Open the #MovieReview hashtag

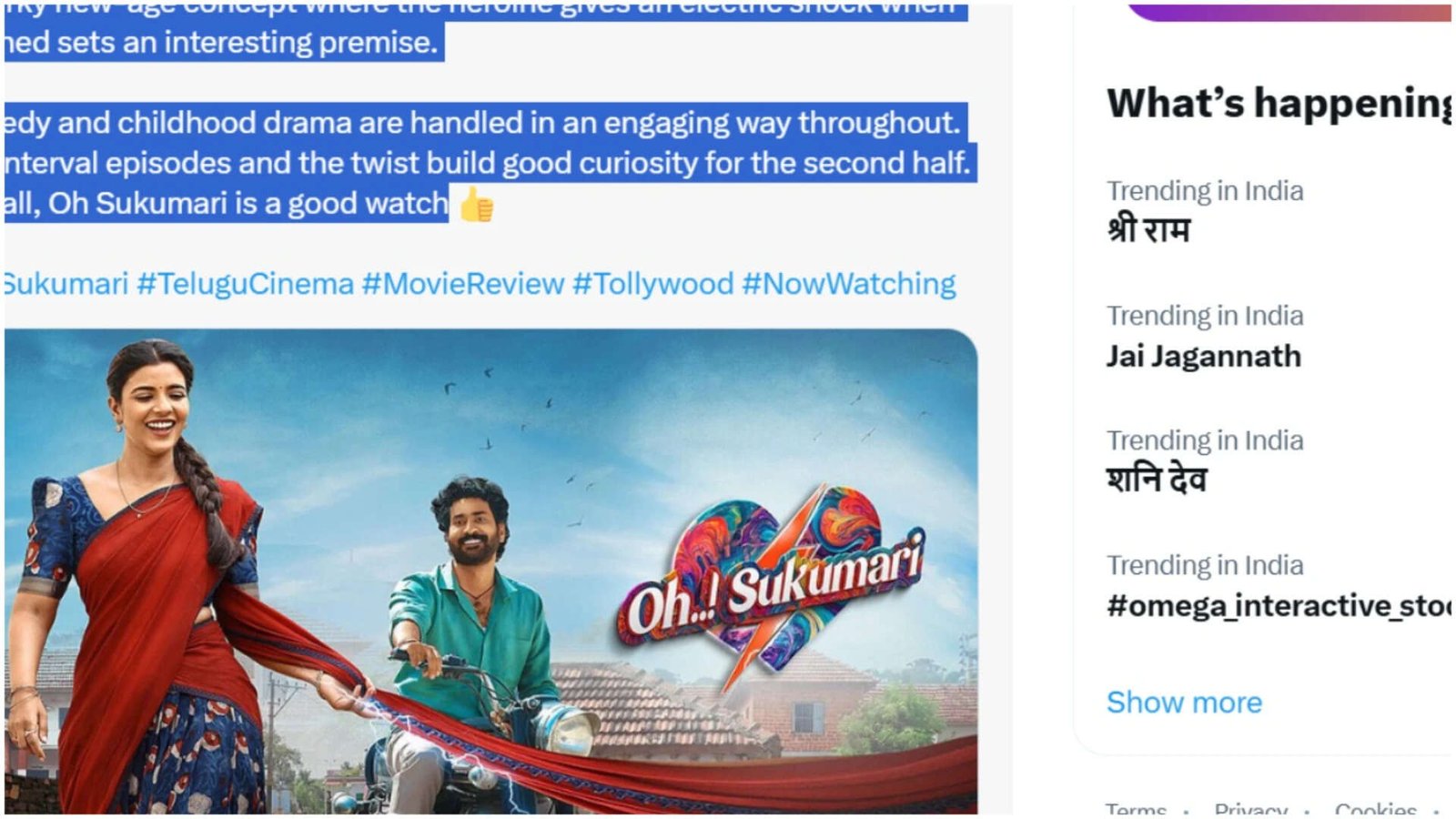pos(462,284)
